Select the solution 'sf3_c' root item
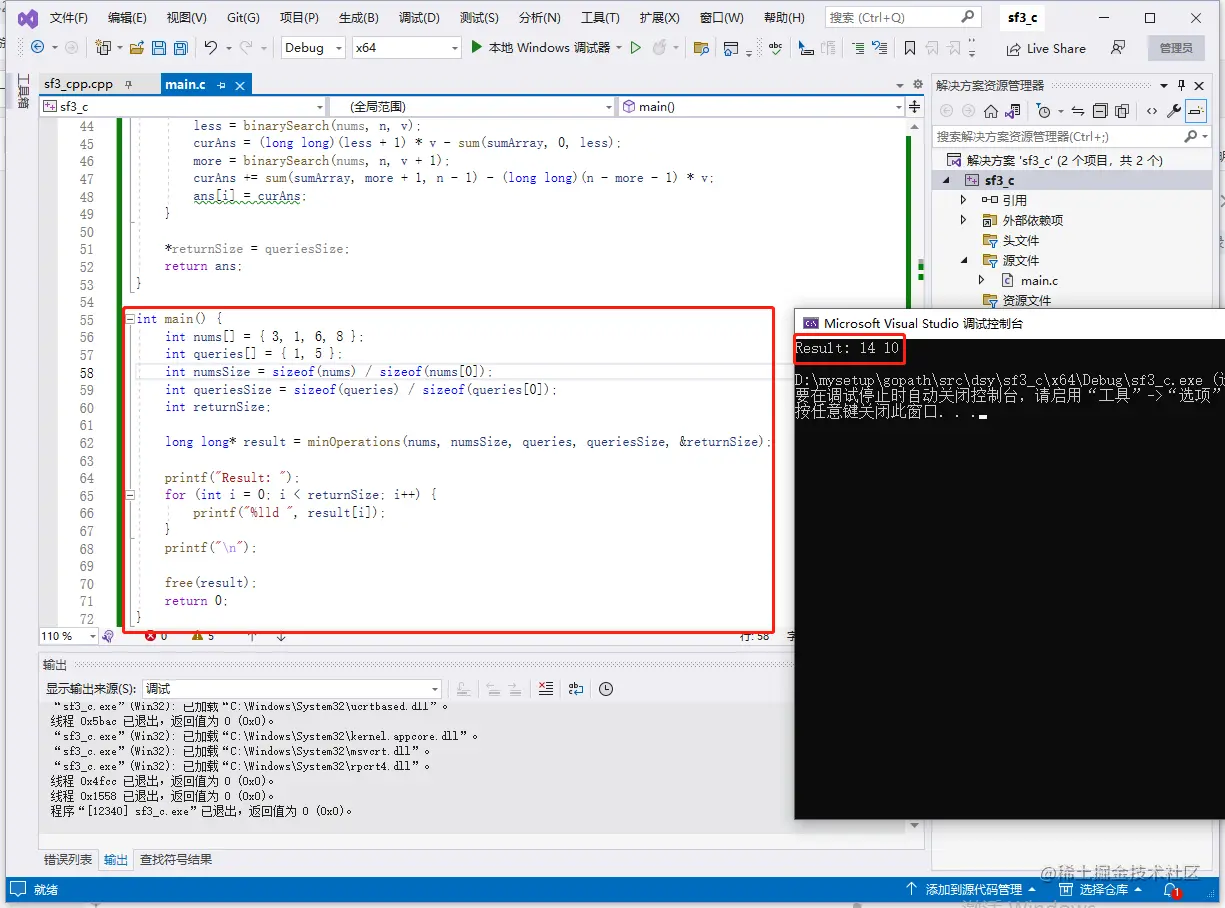This screenshot has width=1225, height=908. click(1064, 160)
